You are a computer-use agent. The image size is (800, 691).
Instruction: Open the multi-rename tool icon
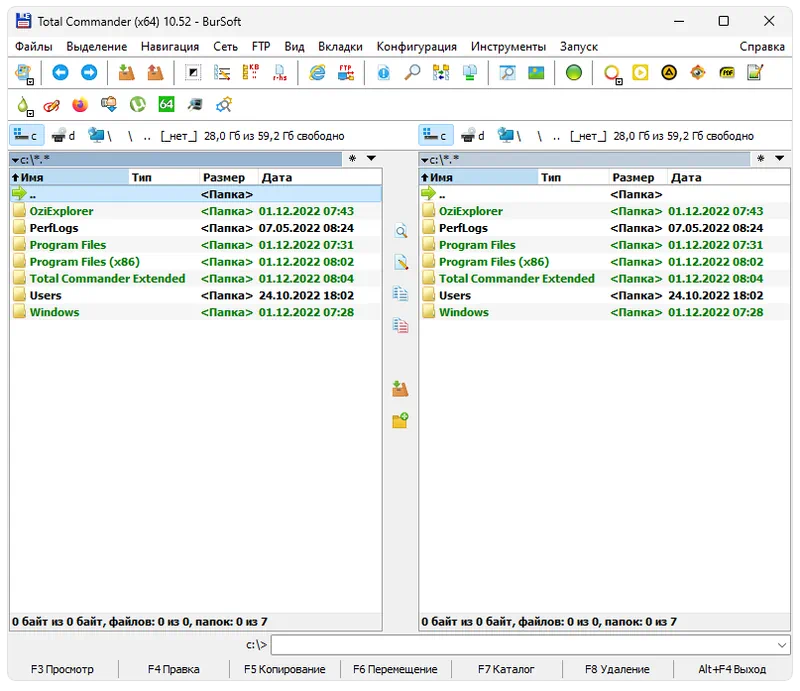(222, 72)
